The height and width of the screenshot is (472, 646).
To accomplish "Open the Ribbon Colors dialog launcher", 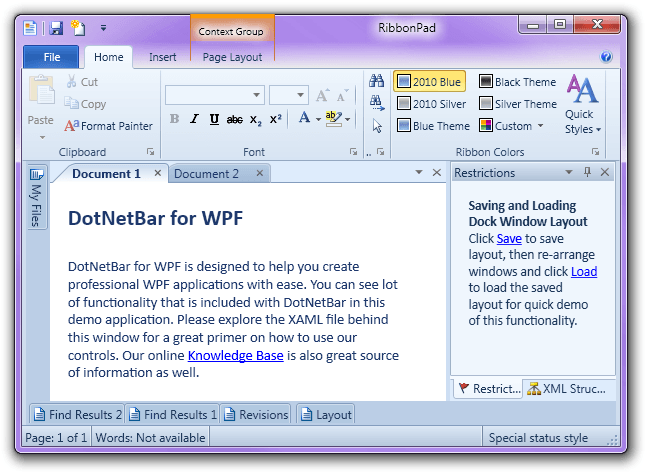I will pyautogui.click(x=595, y=152).
